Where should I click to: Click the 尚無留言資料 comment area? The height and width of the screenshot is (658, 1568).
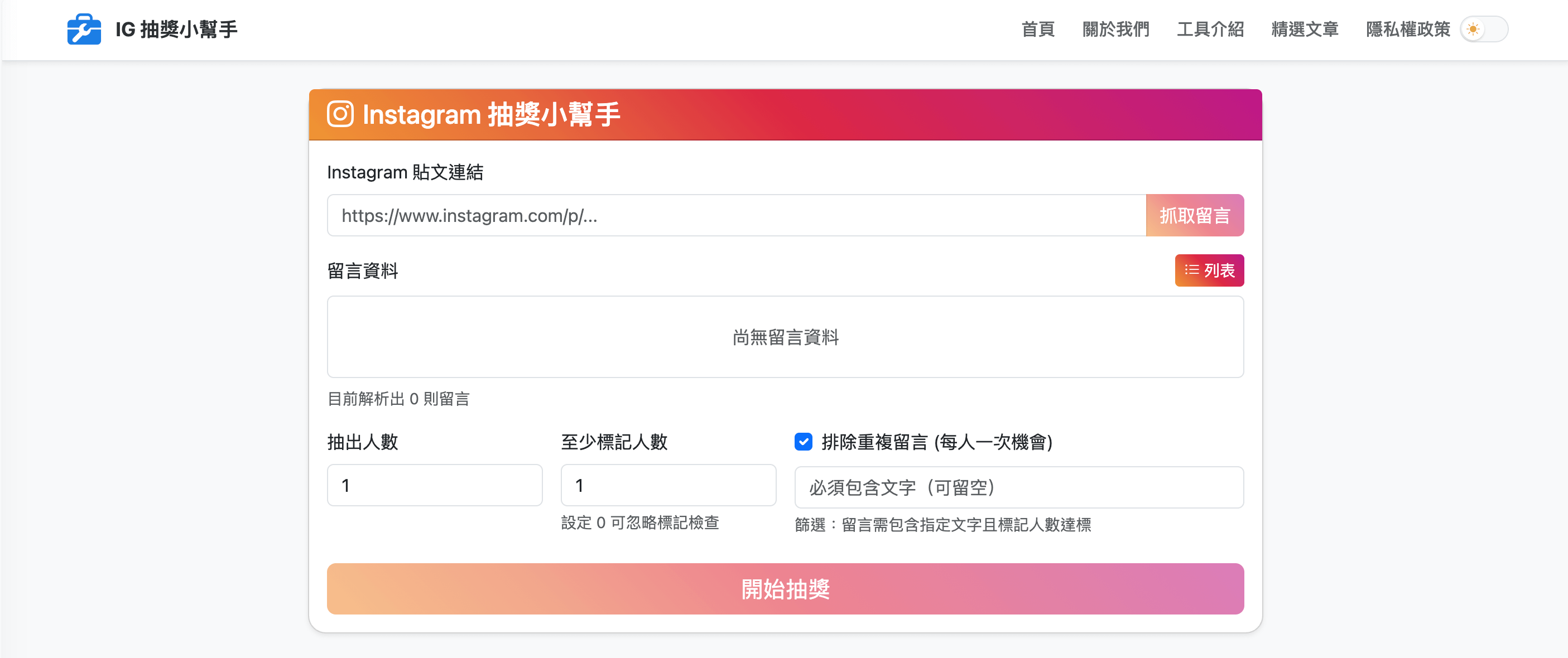[x=785, y=337]
